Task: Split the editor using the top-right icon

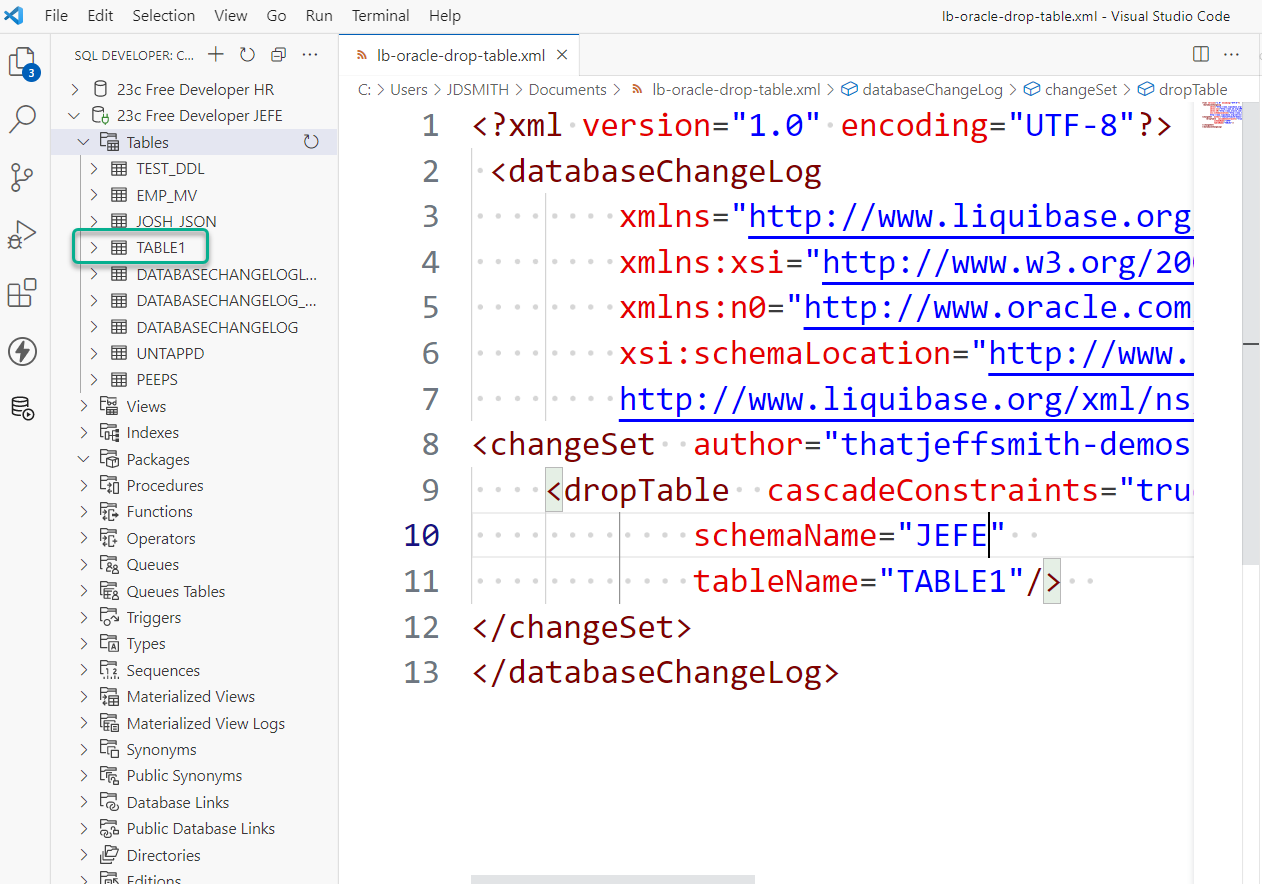Action: 1199,54
